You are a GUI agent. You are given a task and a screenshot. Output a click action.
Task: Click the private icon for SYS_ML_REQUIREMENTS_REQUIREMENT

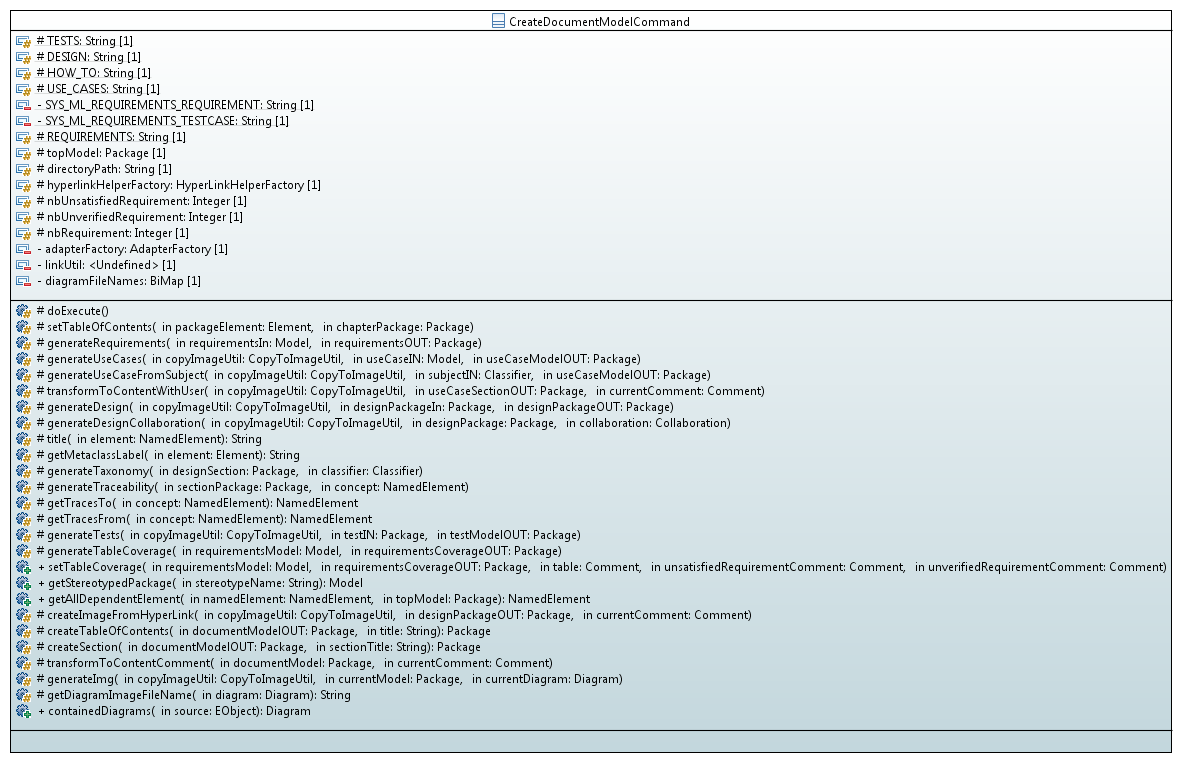pyautogui.click(x=23, y=106)
